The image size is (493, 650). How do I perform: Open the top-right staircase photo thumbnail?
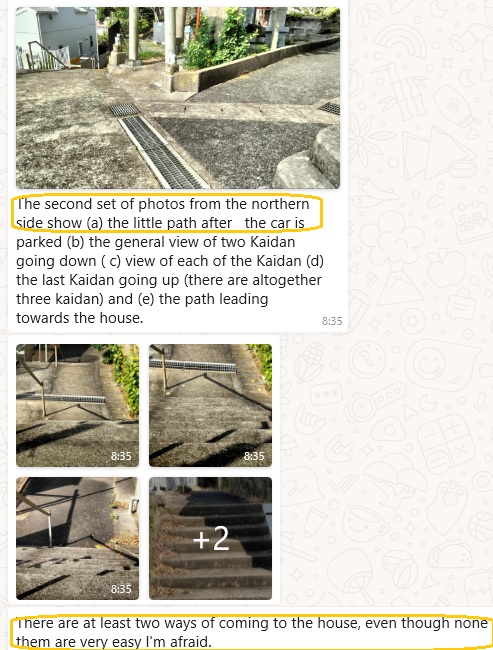coord(211,405)
